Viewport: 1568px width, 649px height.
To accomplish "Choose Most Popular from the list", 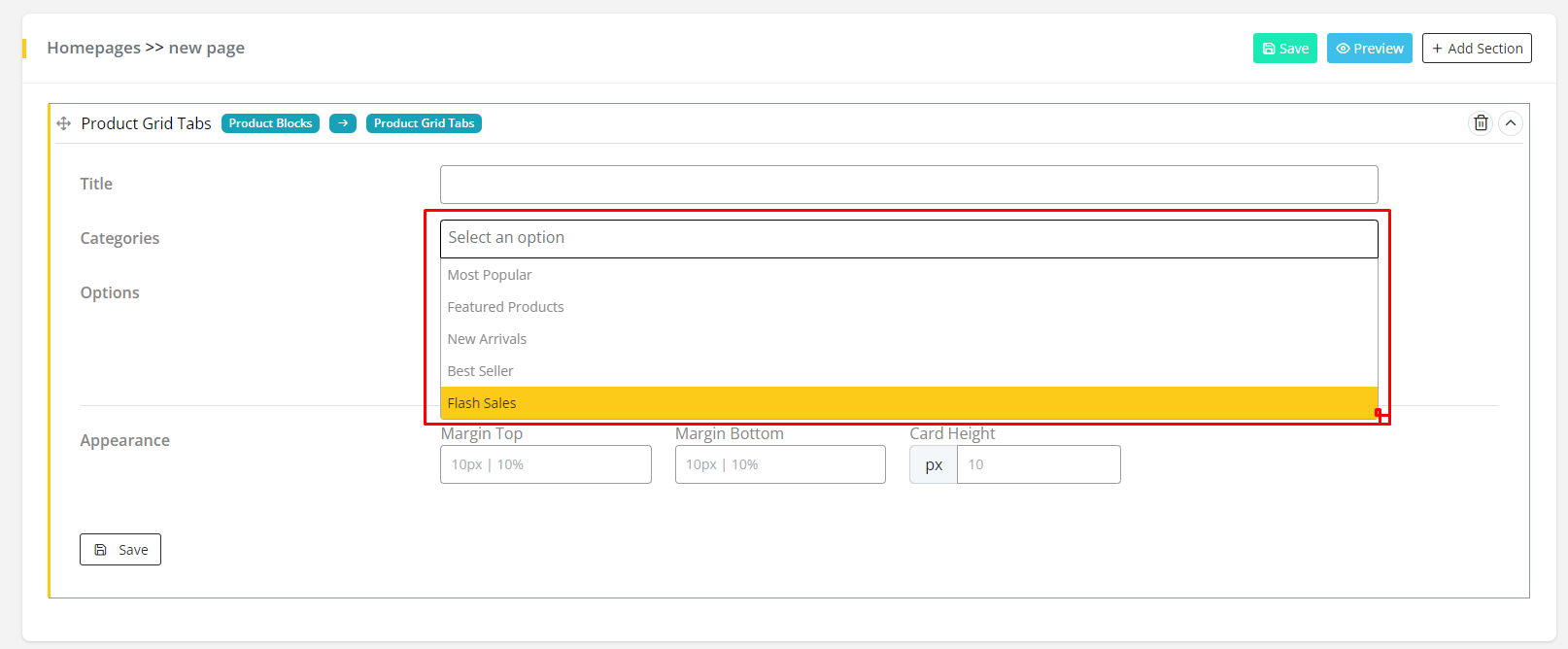I will coord(490,275).
